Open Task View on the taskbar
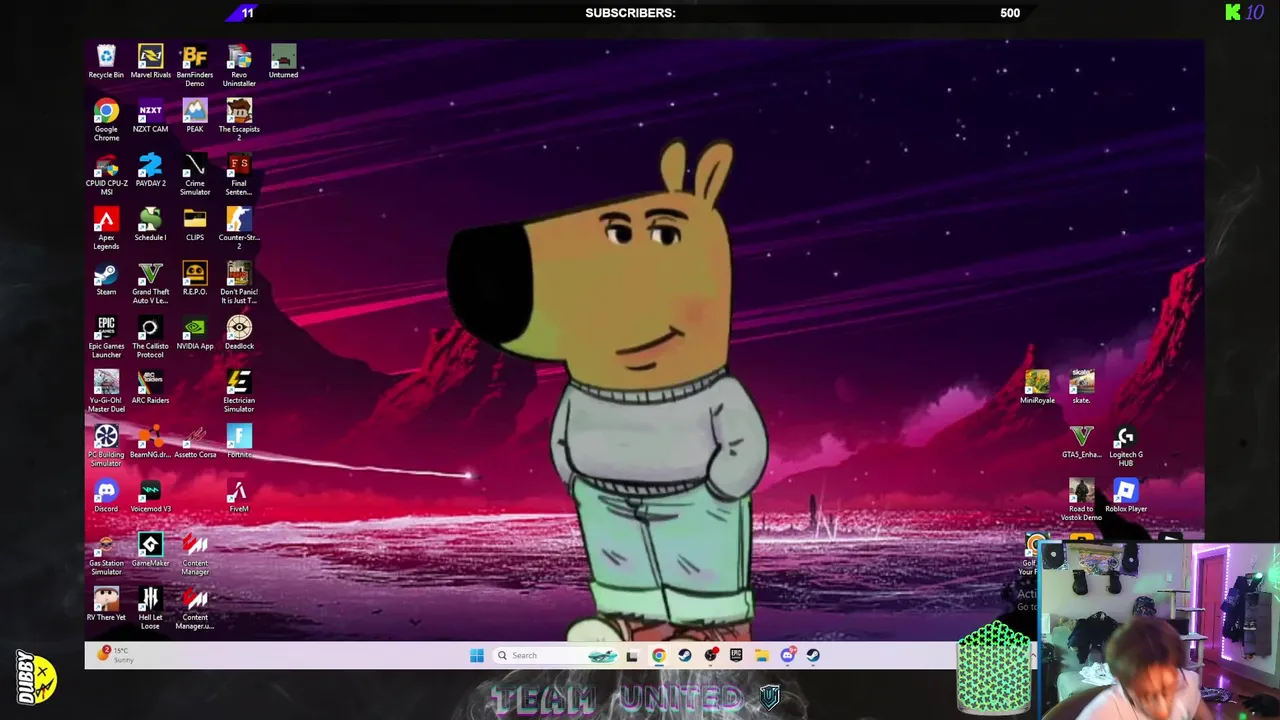 (632, 656)
